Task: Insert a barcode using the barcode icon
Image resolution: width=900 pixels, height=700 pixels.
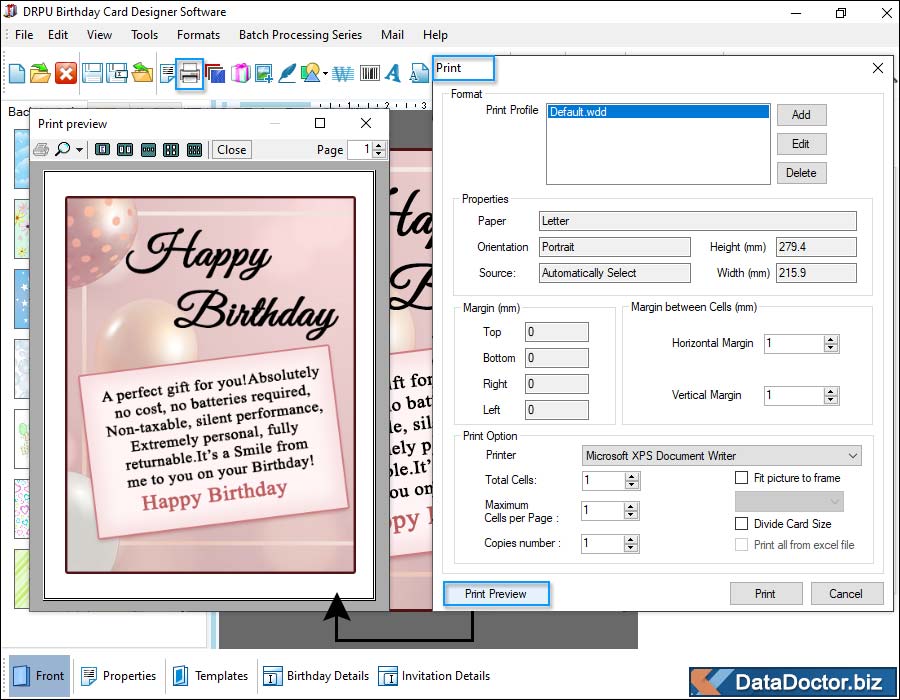Action: coord(370,73)
